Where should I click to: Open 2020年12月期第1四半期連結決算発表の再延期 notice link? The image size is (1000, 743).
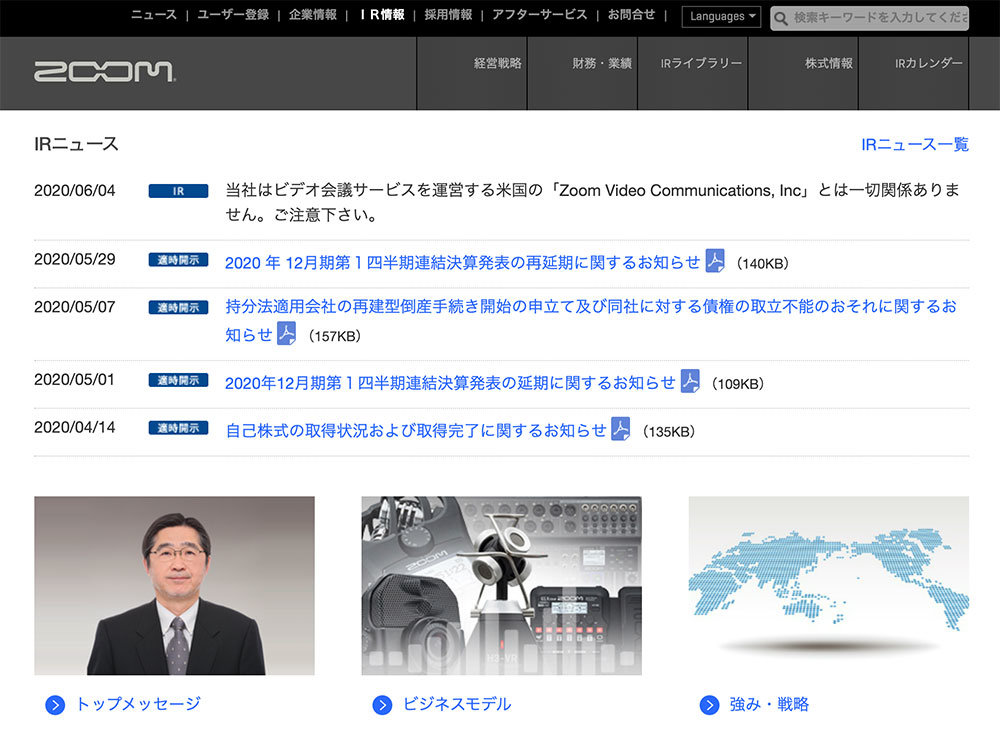pos(462,263)
